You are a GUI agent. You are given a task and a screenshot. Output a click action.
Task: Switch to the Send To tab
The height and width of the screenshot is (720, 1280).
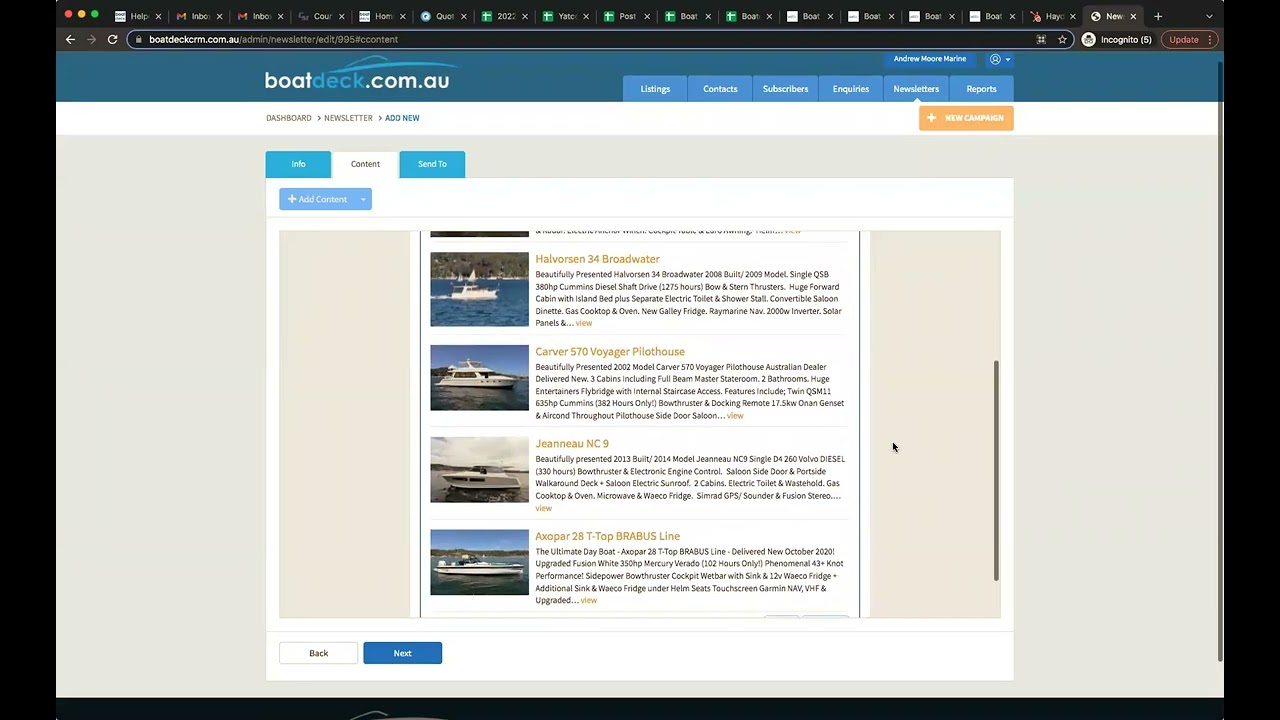click(x=432, y=164)
